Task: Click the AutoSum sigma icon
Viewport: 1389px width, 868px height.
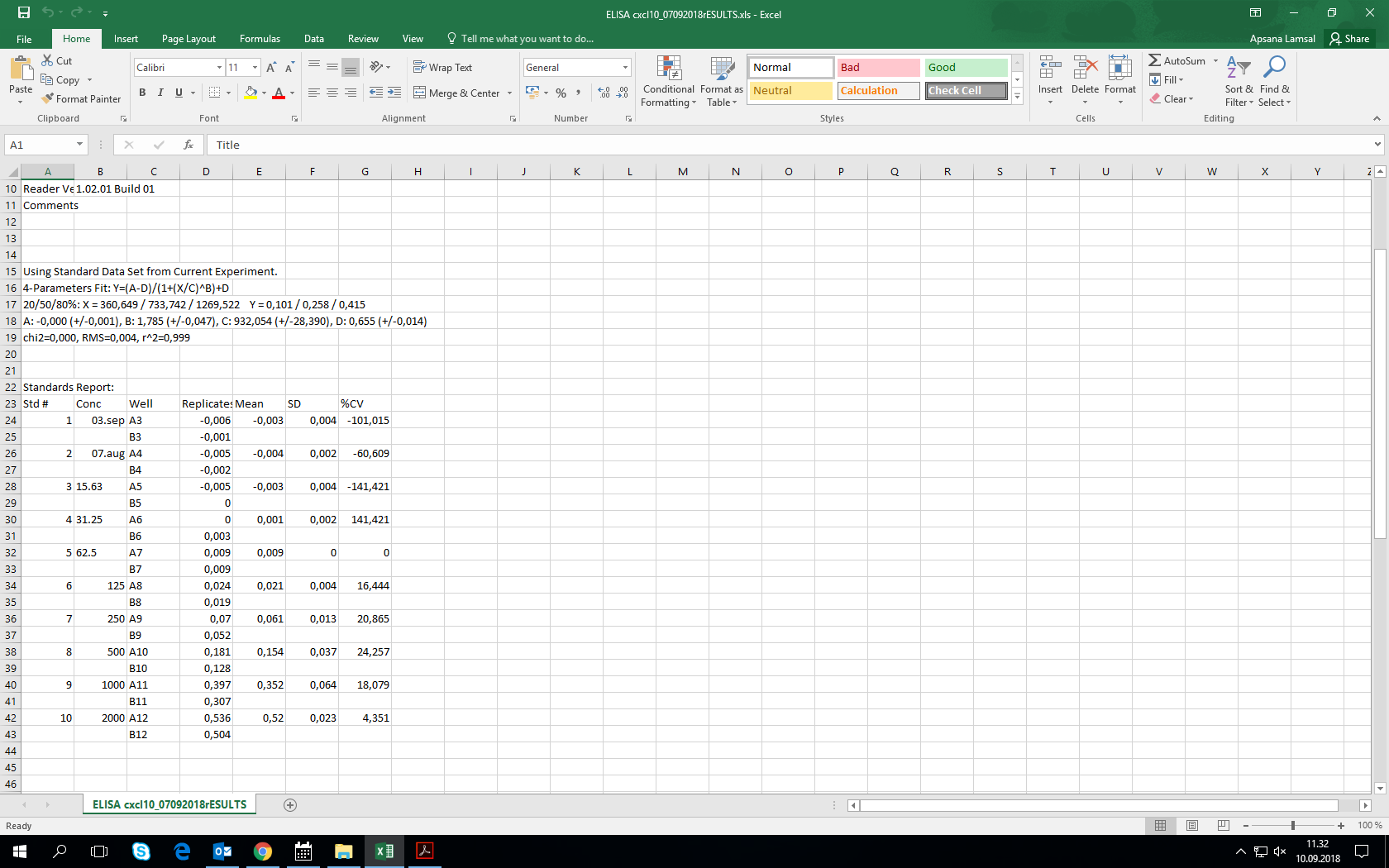Action: point(1154,60)
